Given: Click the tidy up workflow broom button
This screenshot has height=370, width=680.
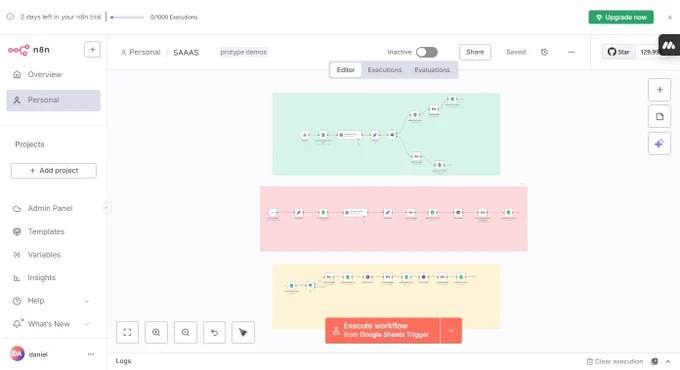Looking at the screenshot, I should [243, 332].
